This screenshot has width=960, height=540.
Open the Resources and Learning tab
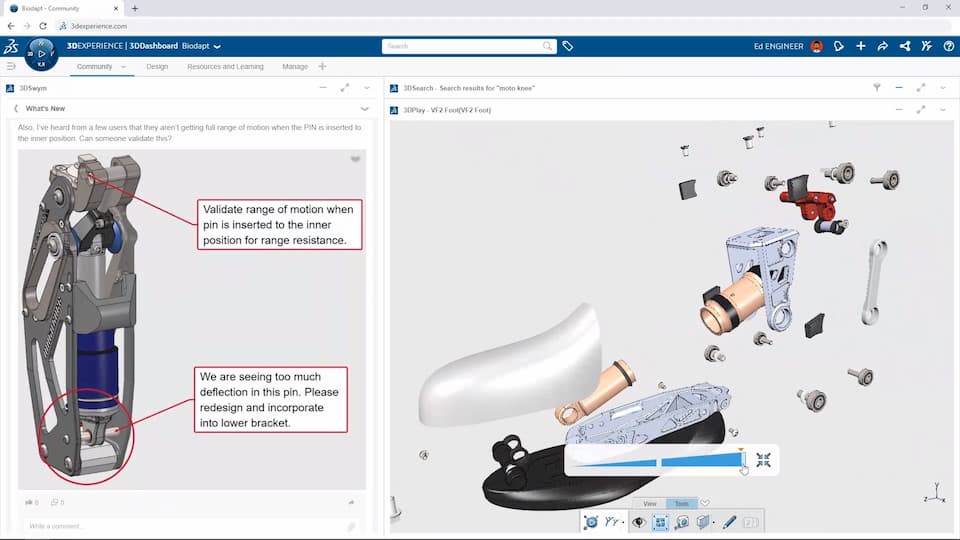point(225,67)
